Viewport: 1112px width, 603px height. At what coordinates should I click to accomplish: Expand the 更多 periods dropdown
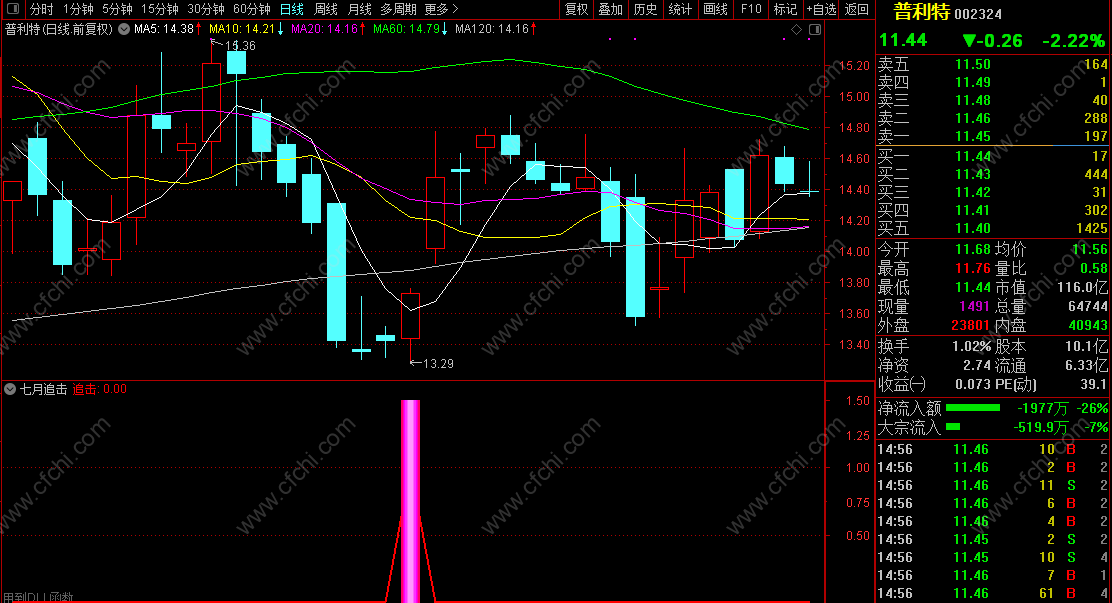click(441, 9)
